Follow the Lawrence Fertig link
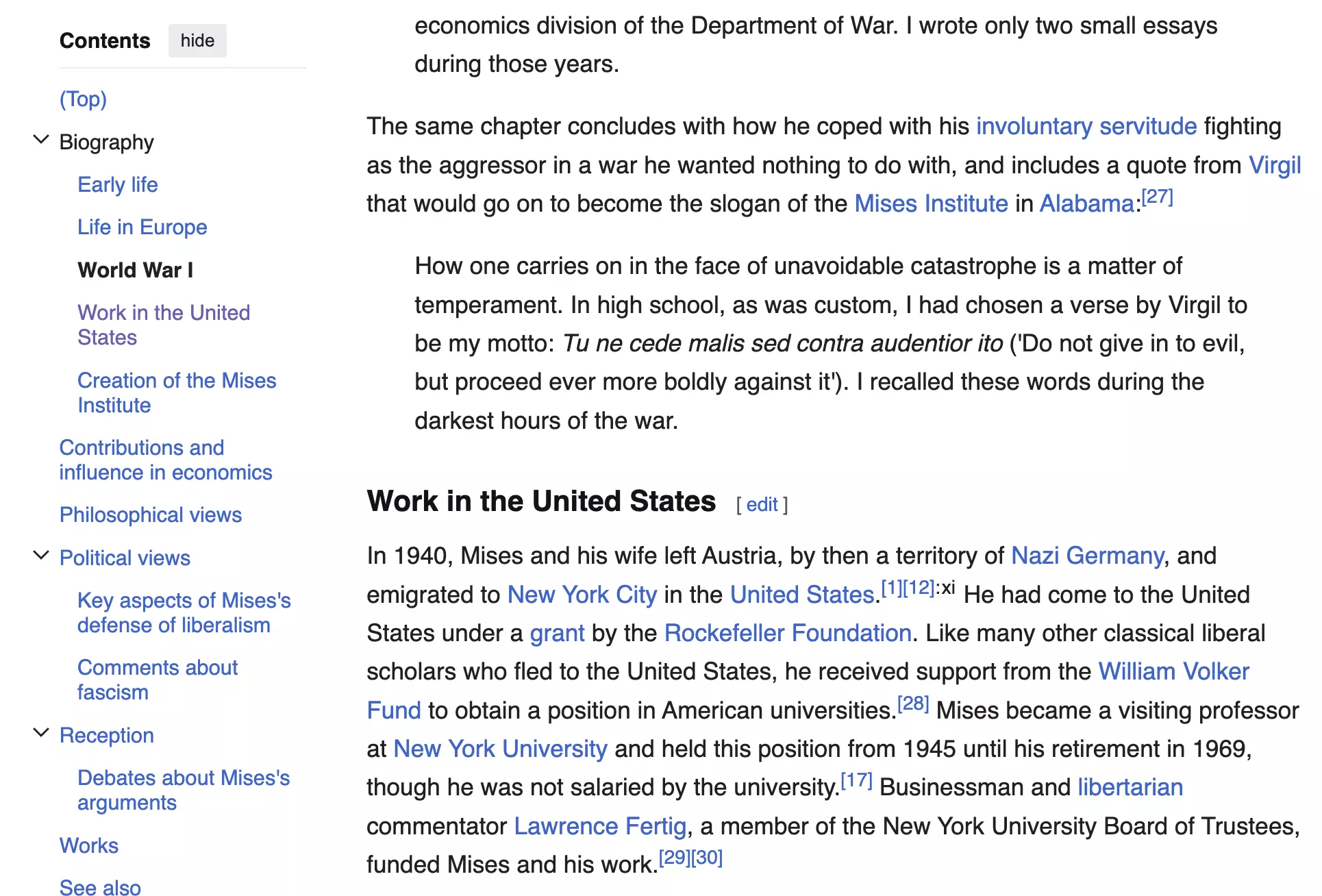1322x896 pixels. (601, 827)
